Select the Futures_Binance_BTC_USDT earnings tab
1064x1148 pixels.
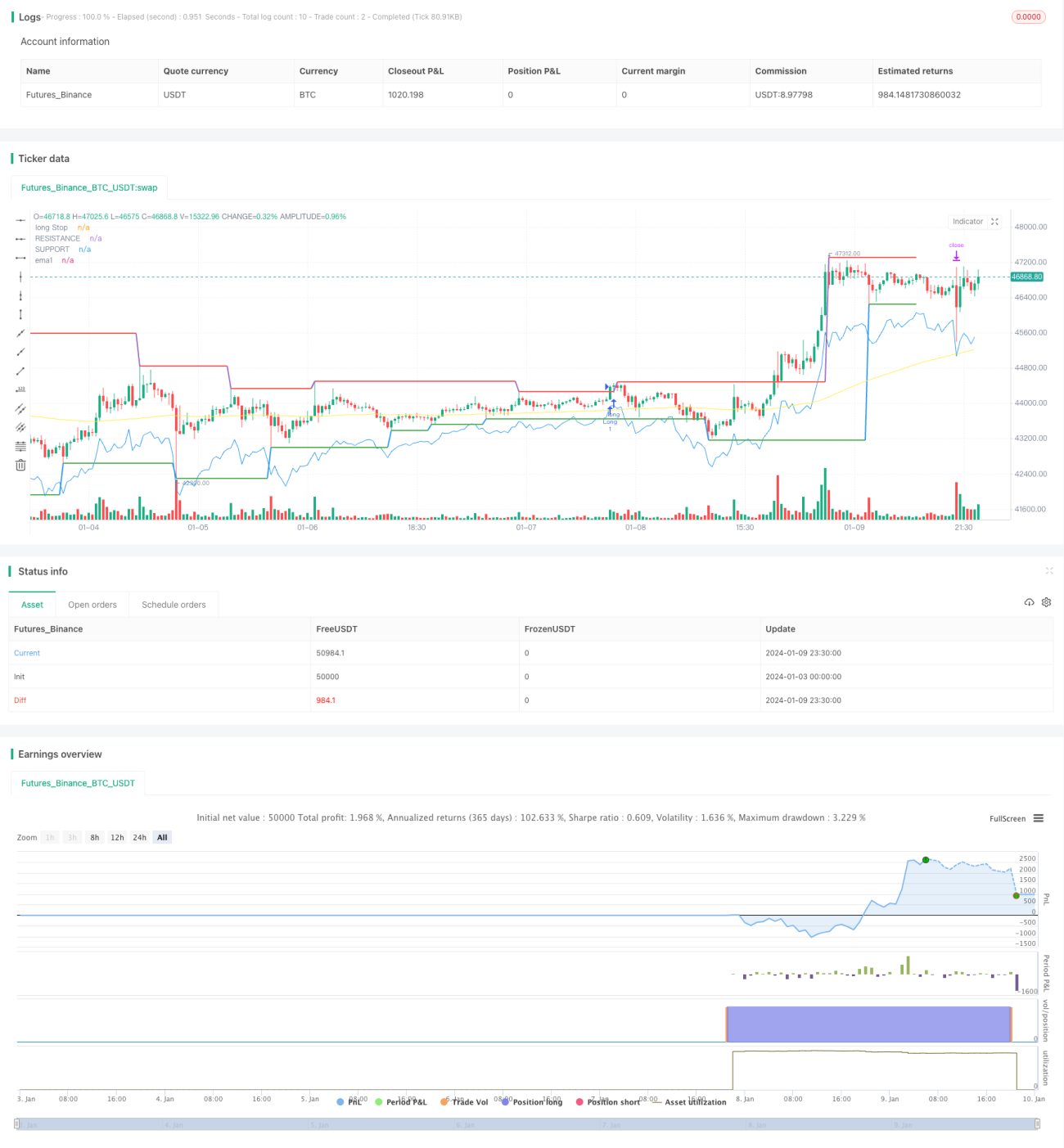click(x=78, y=783)
